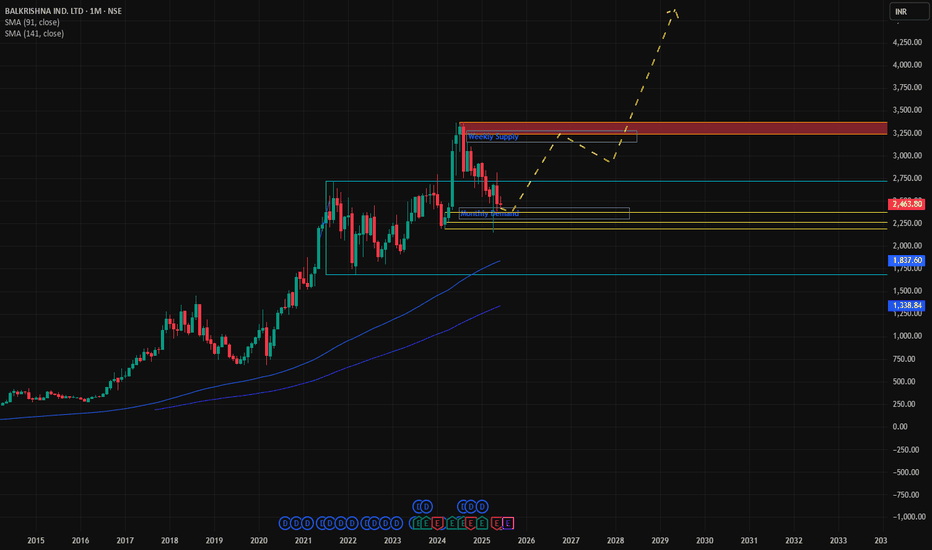Click the 2030 label on time axis
The width and height of the screenshot is (932, 550).
[x=704, y=540]
